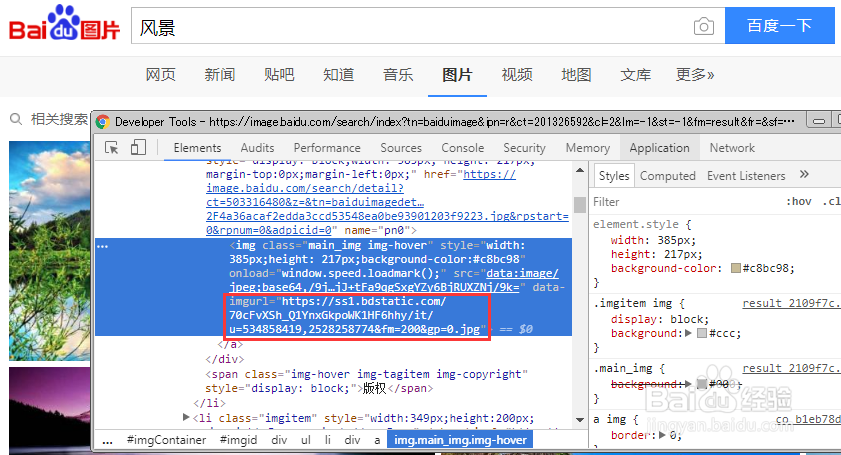Toggle the device toolbar icon
The height and width of the screenshot is (455, 841).
(x=138, y=147)
